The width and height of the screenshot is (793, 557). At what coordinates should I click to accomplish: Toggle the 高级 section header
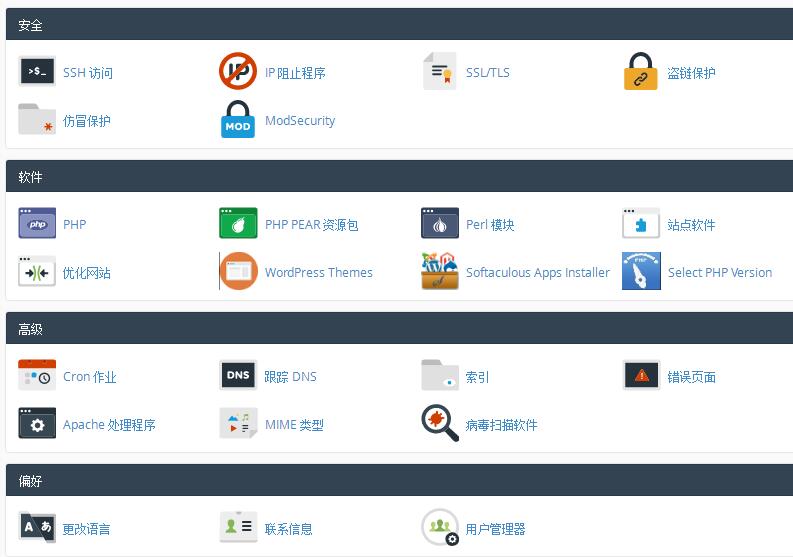[400, 329]
